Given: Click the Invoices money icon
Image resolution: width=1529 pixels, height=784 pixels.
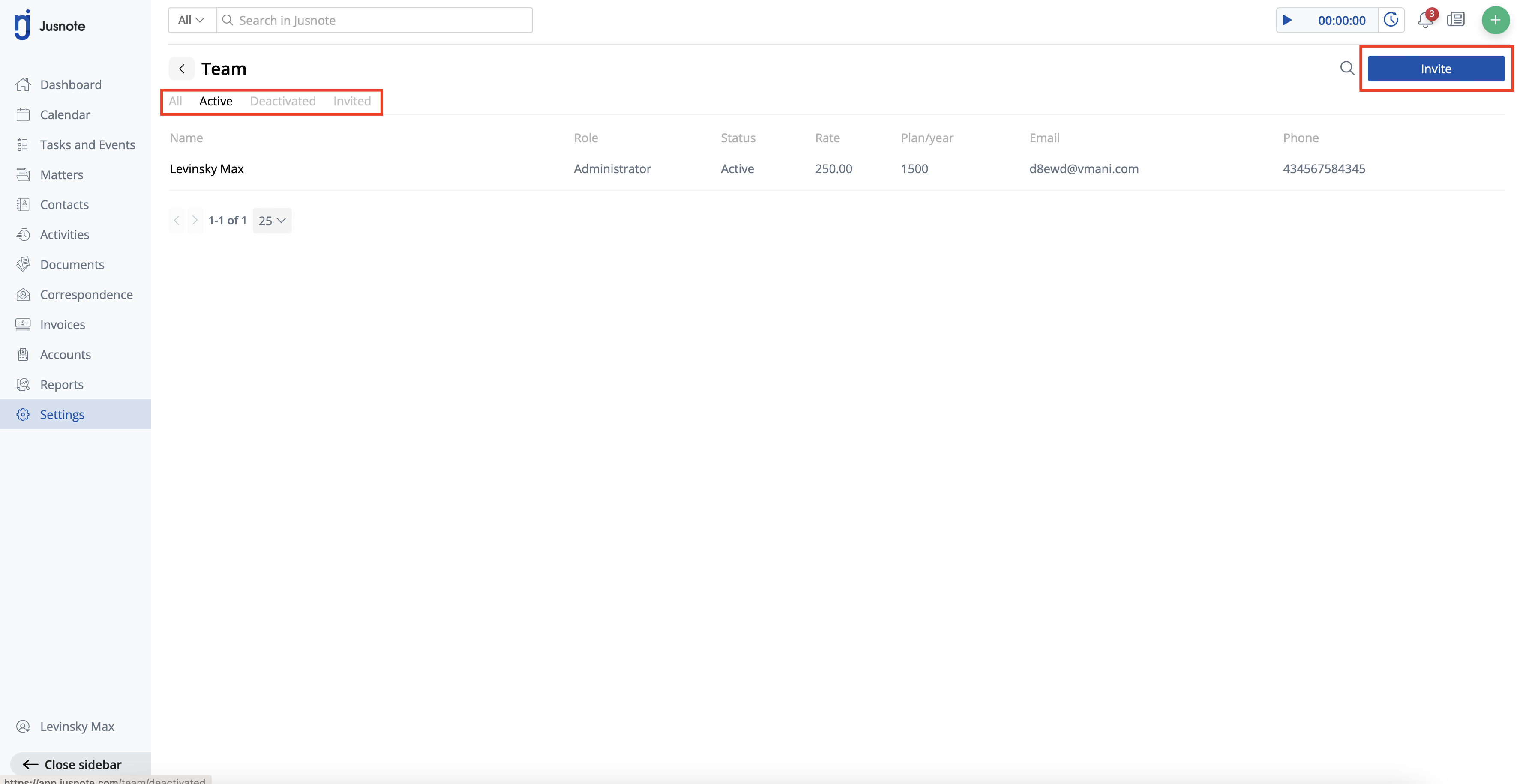Looking at the screenshot, I should click(23, 324).
